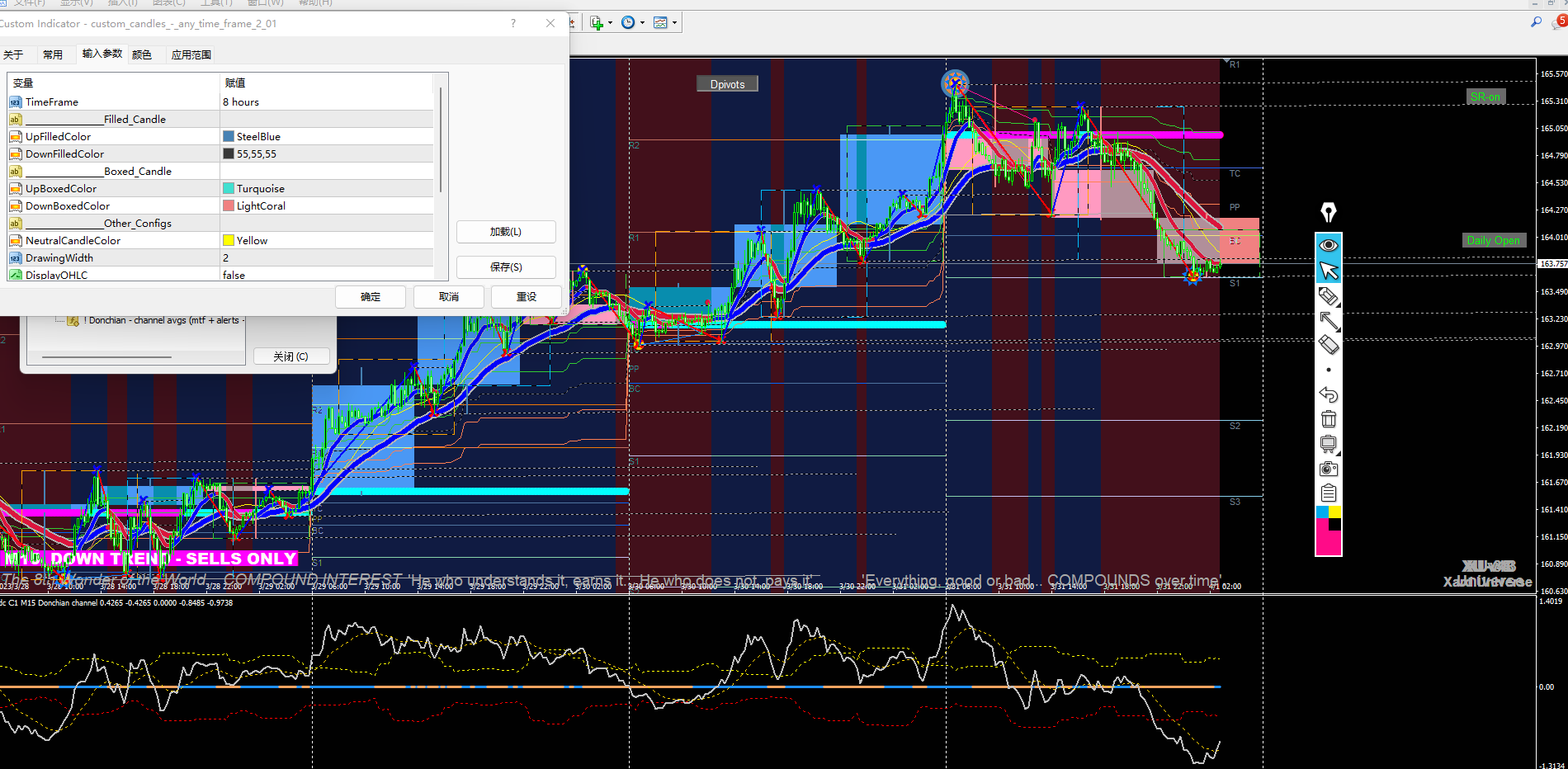The image size is (1568, 769).
Task: Expand the clock periodicity dropdown arrow
Action: (642, 23)
